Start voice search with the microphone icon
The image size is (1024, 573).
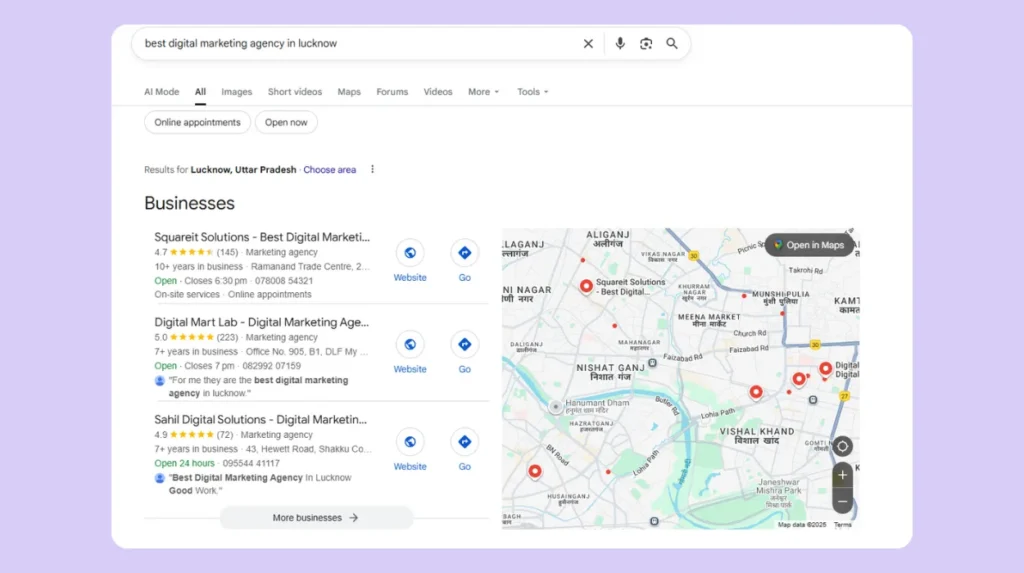(620, 43)
